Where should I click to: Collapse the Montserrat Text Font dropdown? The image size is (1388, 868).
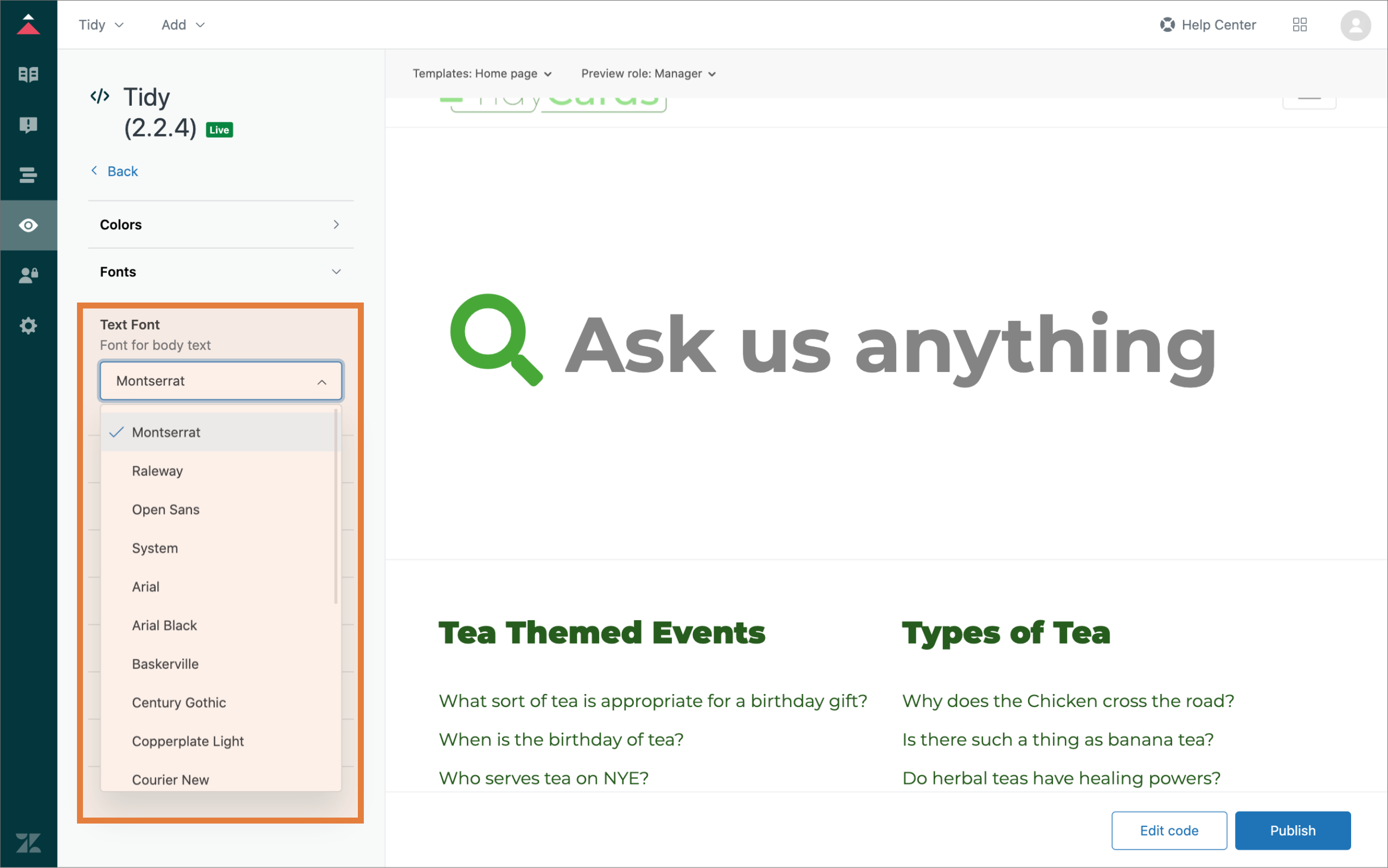tap(221, 381)
